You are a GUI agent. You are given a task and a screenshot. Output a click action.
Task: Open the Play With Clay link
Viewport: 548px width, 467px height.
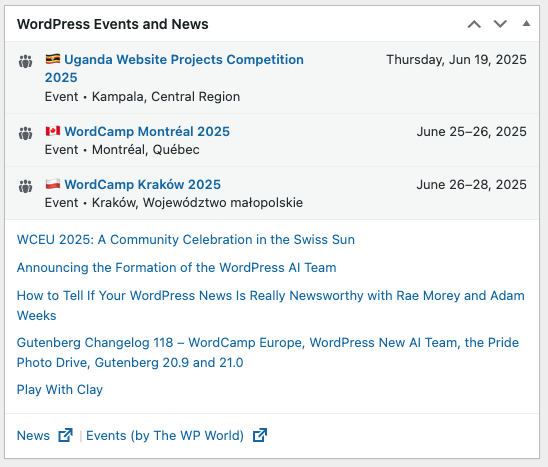click(x=60, y=389)
